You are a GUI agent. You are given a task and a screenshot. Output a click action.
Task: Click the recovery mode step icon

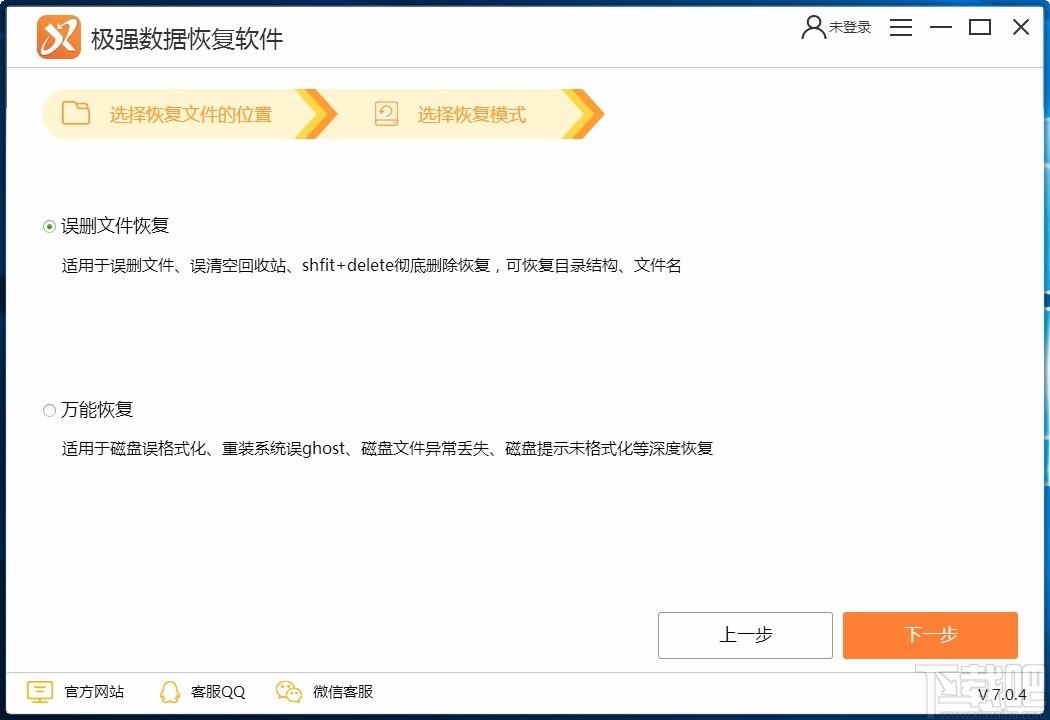(386, 114)
